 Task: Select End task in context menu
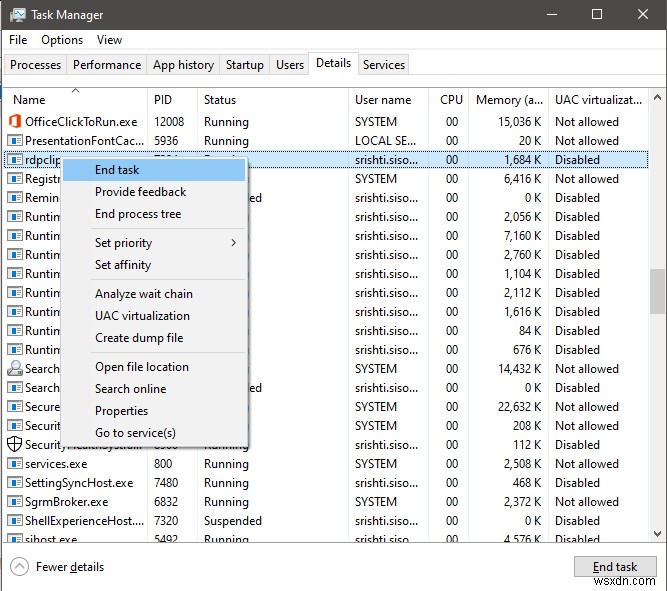117,170
